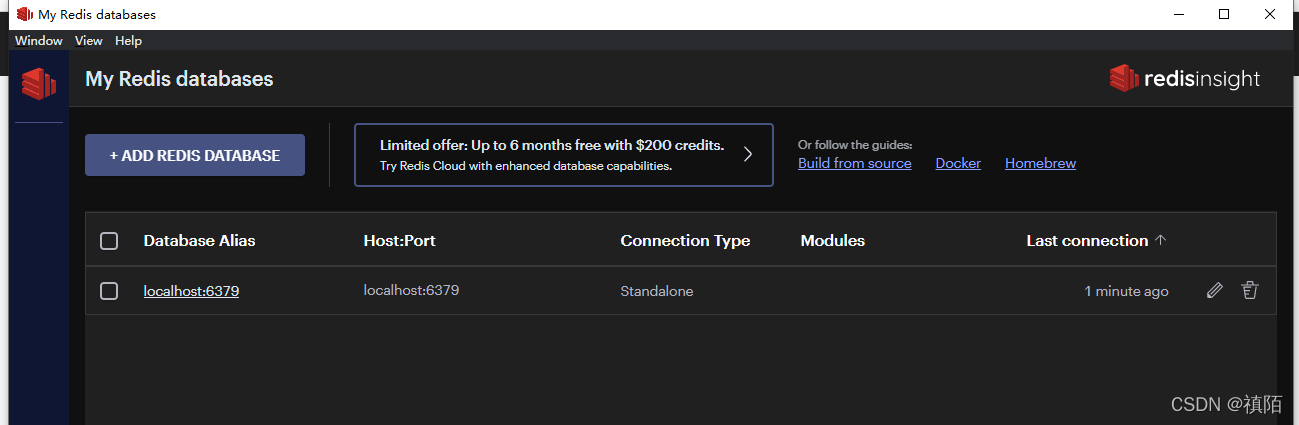
Task: Sort by Last connection column arrow
Action: (x=1161, y=240)
